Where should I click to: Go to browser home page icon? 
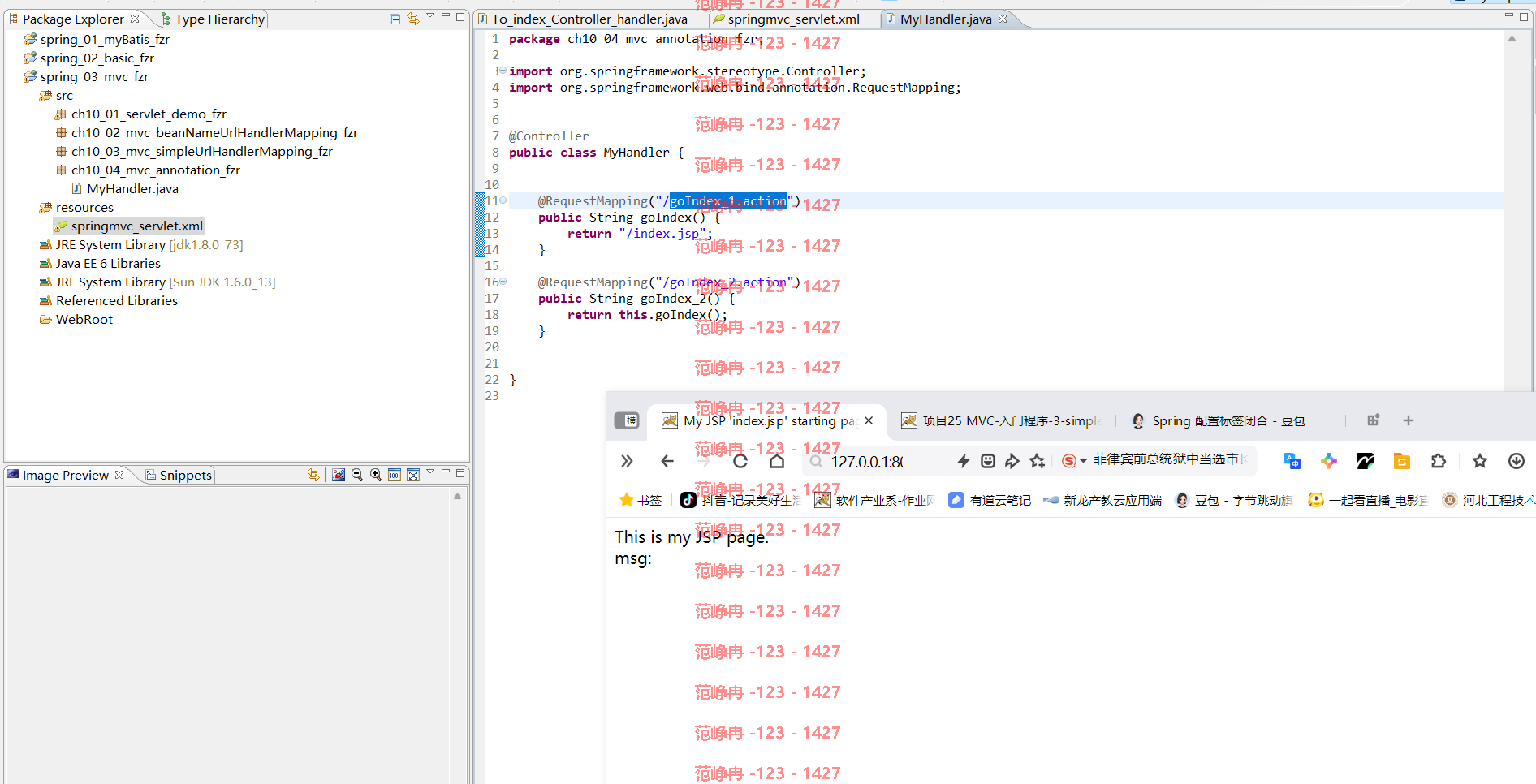(777, 461)
